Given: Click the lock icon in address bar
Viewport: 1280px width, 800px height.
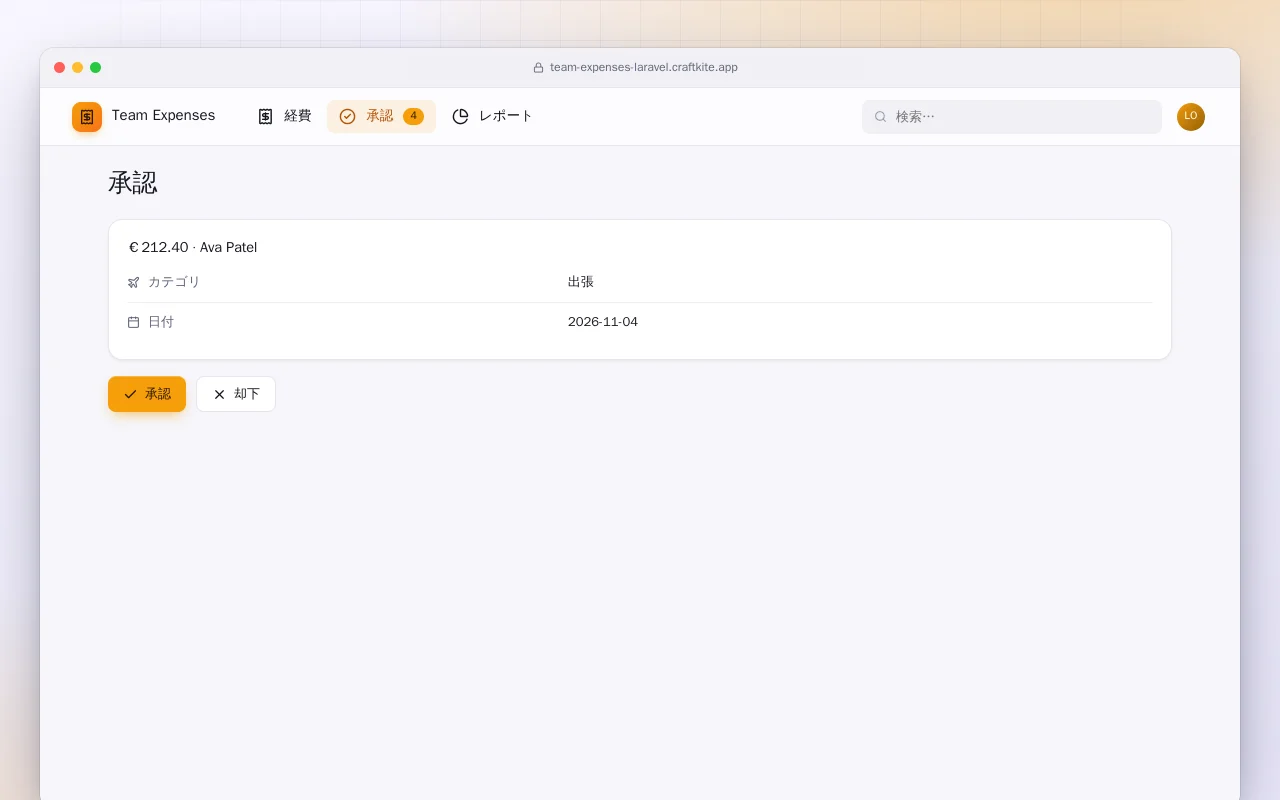Looking at the screenshot, I should tap(538, 68).
